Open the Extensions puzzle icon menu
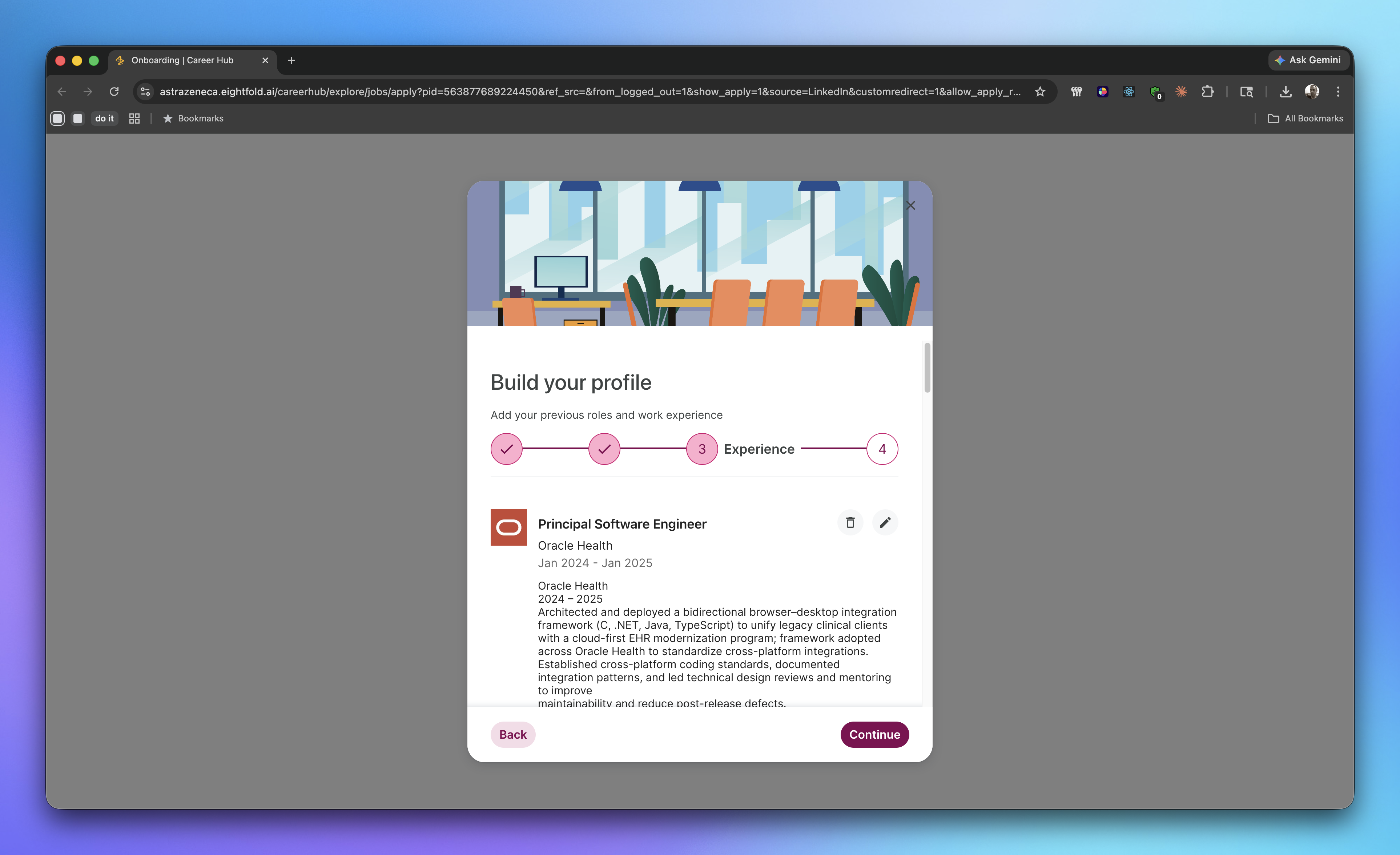Image resolution: width=1400 pixels, height=855 pixels. click(1207, 92)
